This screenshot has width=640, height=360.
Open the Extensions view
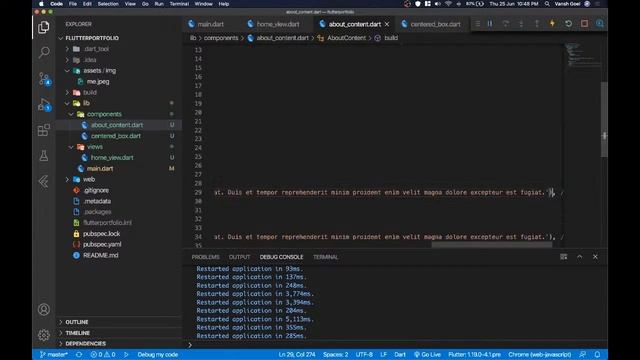click(44, 130)
